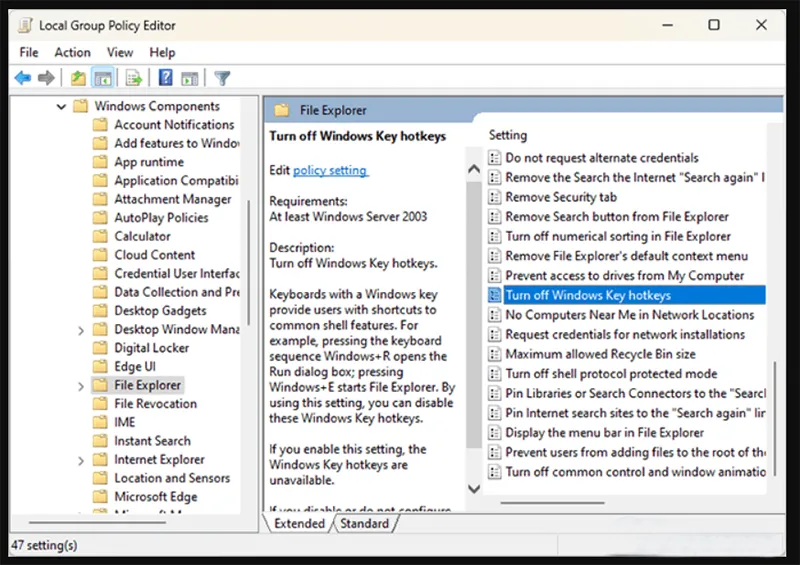This screenshot has height=565, width=800.
Task: Click the policy setting link
Action: click(330, 170)
